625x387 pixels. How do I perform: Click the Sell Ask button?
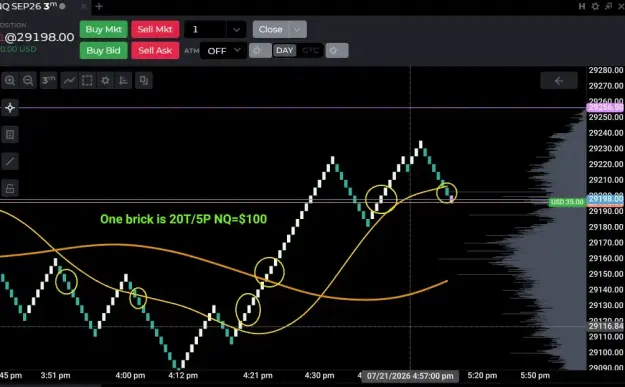pos(155,51)
